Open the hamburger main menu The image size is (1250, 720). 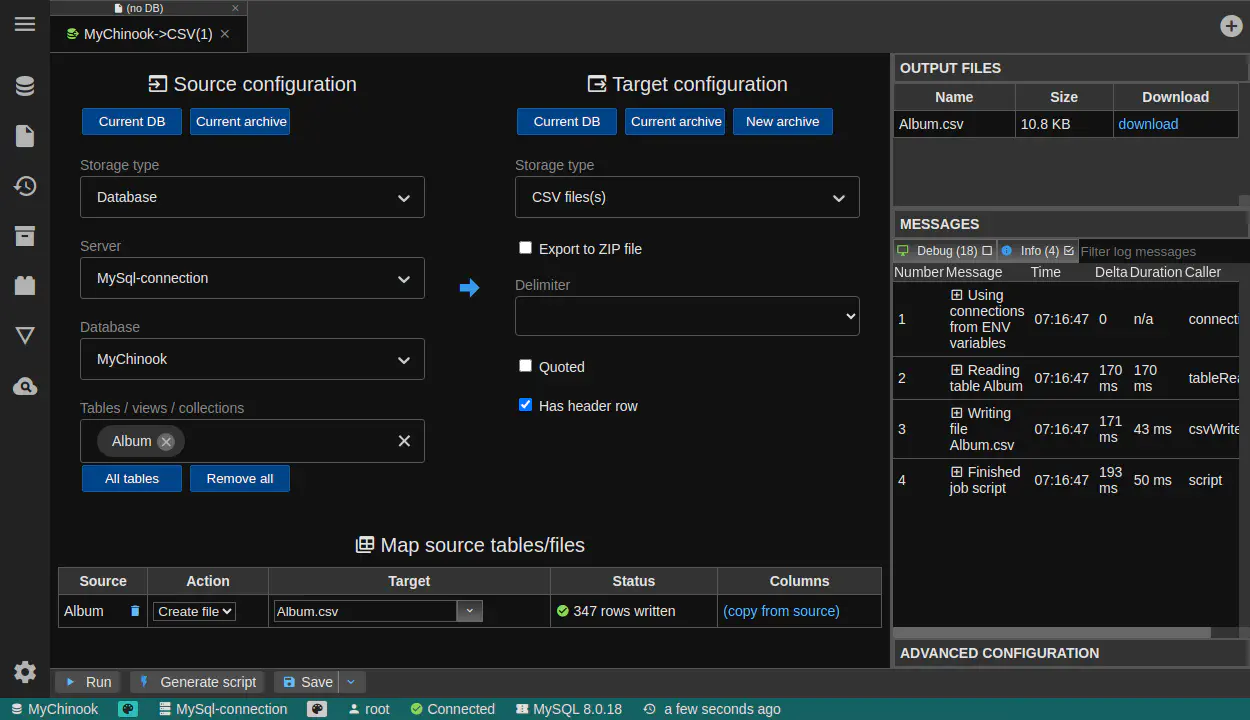coord(25,25)
